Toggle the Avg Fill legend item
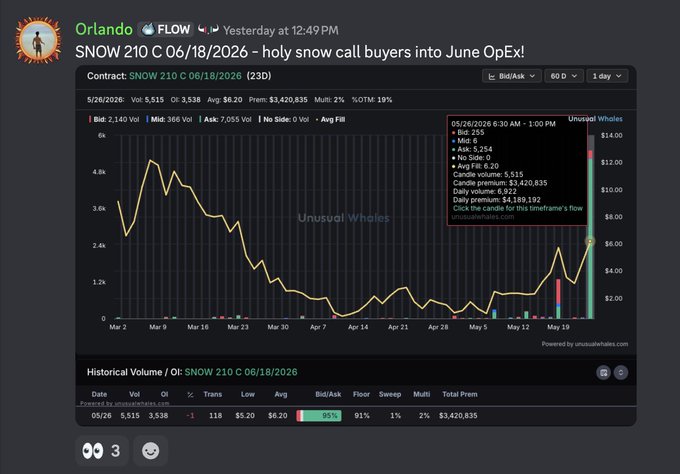Viewport: 680px width, 474px height. click(x=330, y=119)
